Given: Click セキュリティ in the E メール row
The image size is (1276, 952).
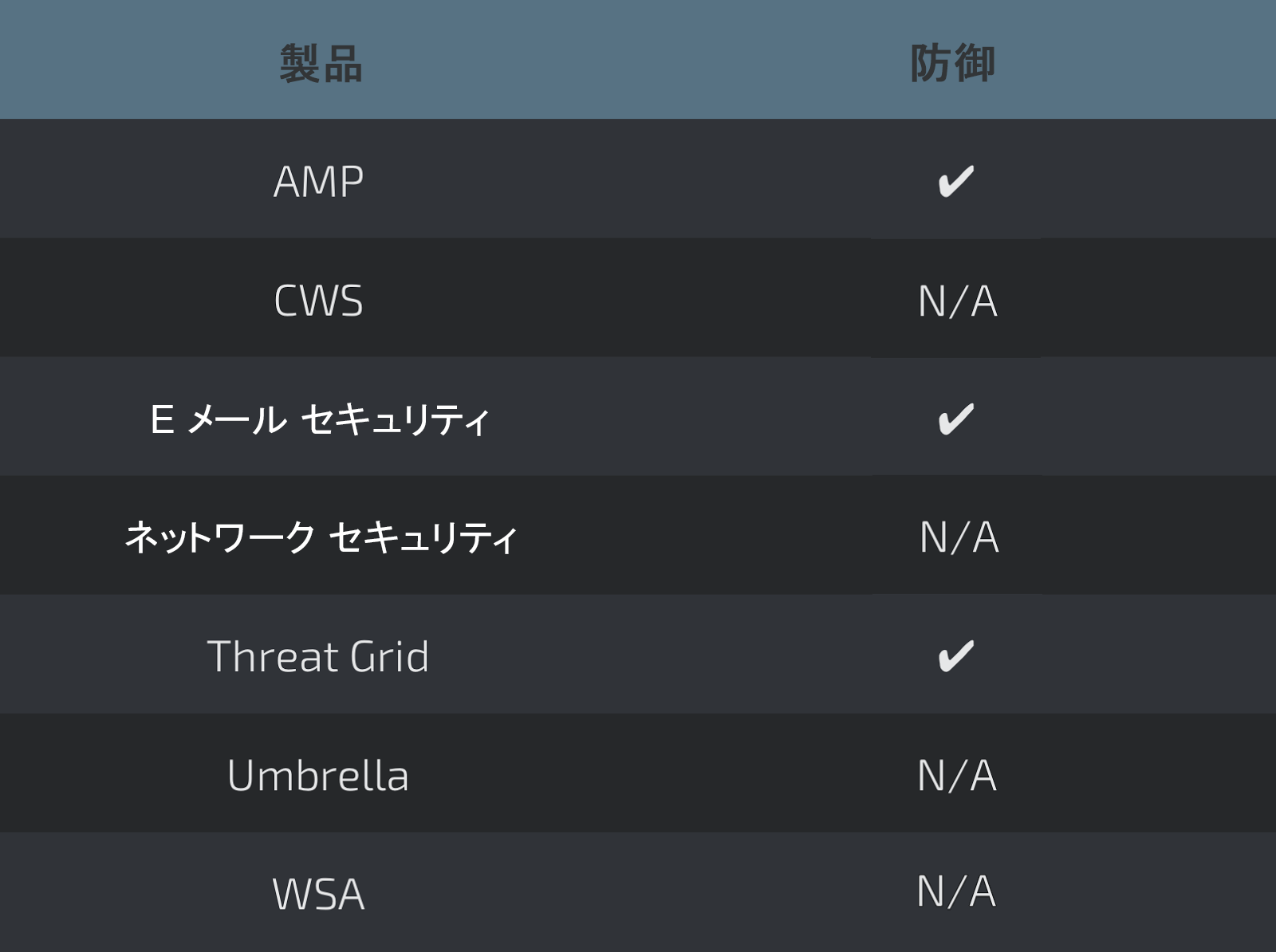Looking at the screenshot, I should (x=396, y=419).
